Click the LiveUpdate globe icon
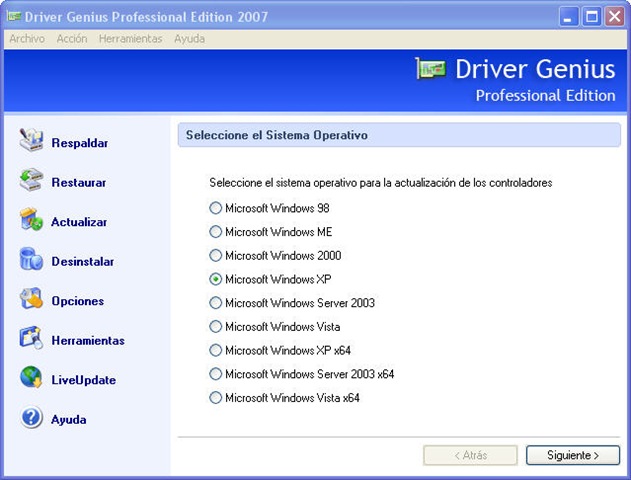 [31, 377]
